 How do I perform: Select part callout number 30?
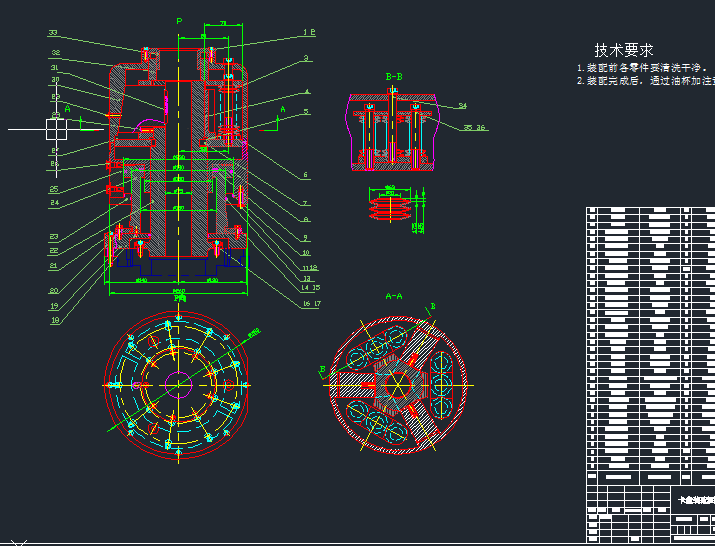55,80
